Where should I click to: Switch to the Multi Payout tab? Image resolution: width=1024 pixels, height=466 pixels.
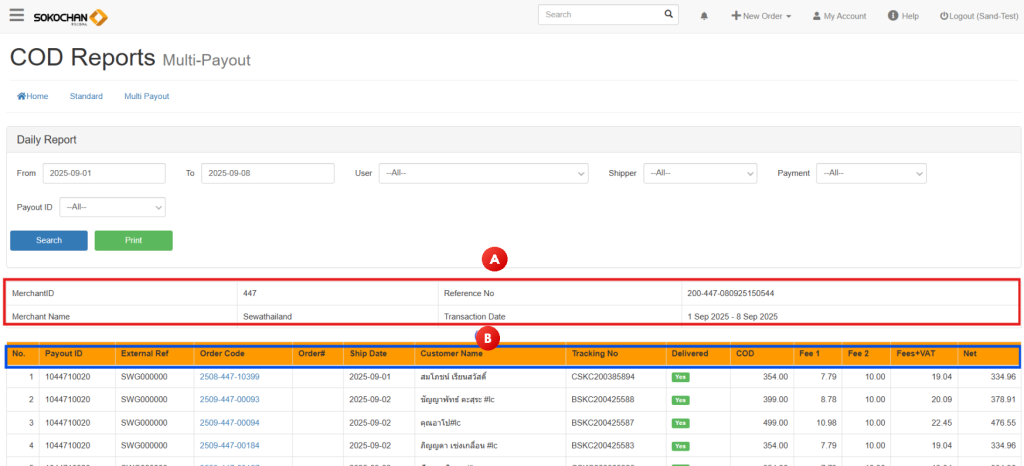(146, 96)
